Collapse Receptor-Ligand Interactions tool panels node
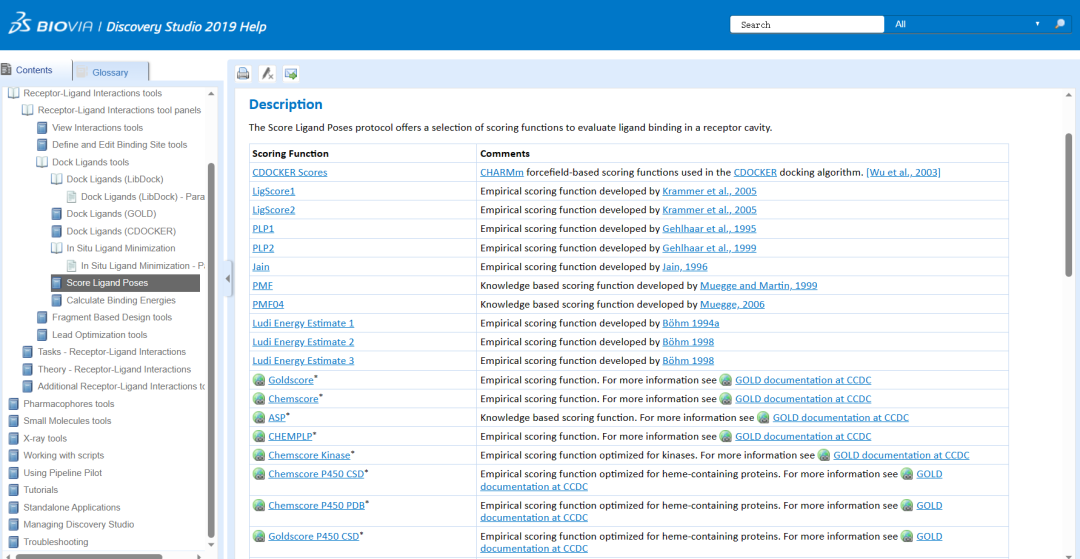The image size is (1080, 559). 28,110
